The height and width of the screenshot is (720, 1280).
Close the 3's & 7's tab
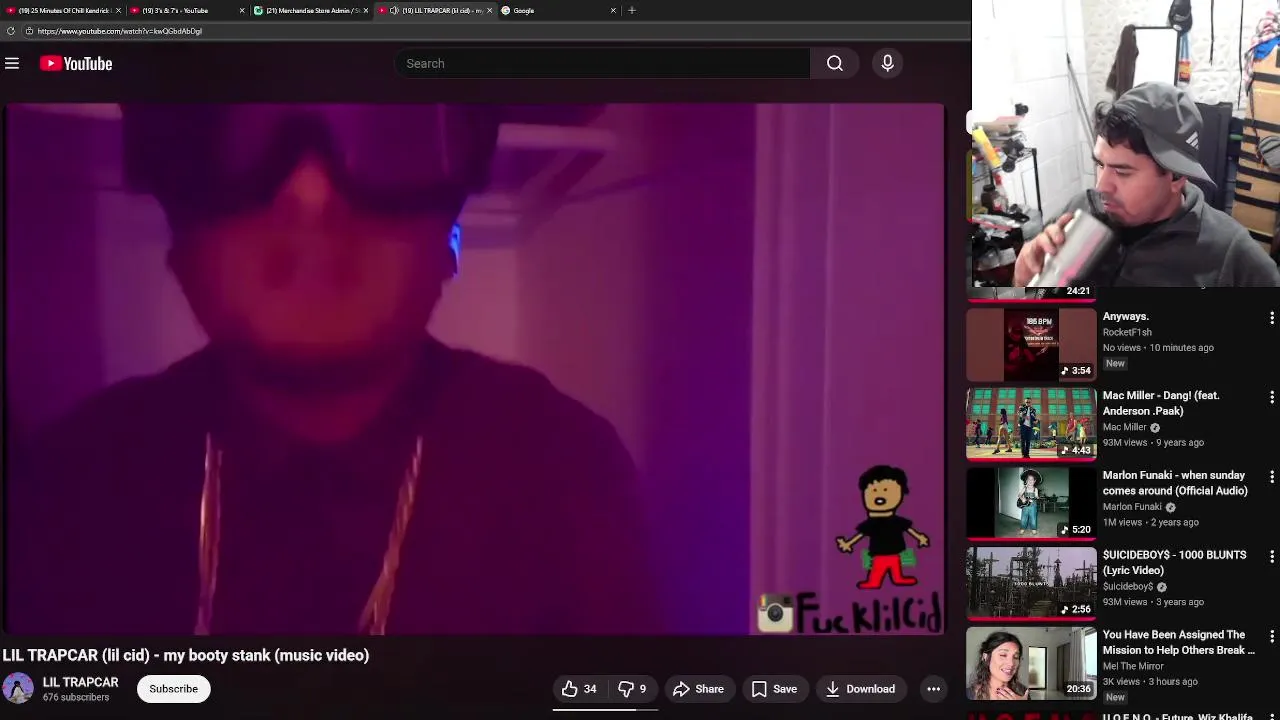[x=242, y=10]
